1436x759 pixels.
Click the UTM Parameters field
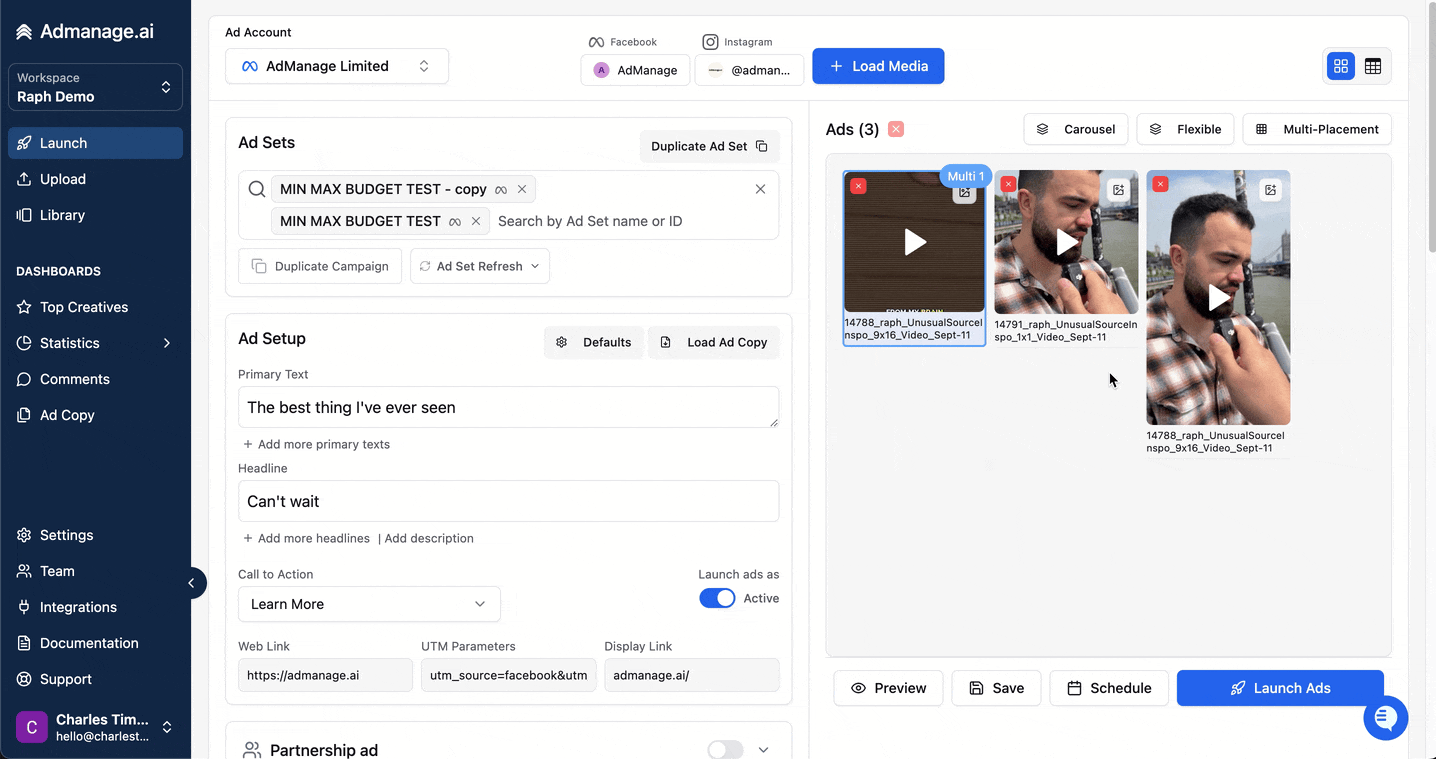[508, 675]
